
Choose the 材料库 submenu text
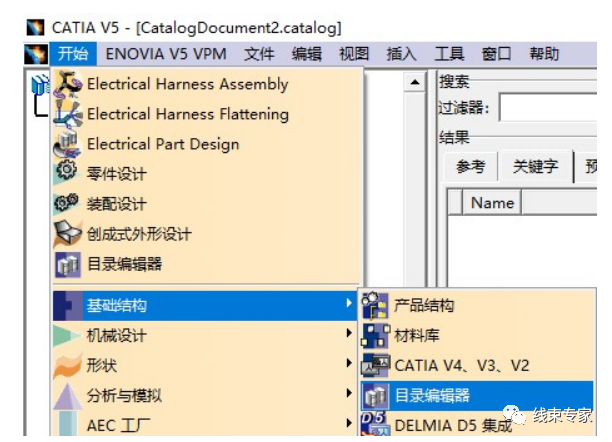(x=417, y=335)
